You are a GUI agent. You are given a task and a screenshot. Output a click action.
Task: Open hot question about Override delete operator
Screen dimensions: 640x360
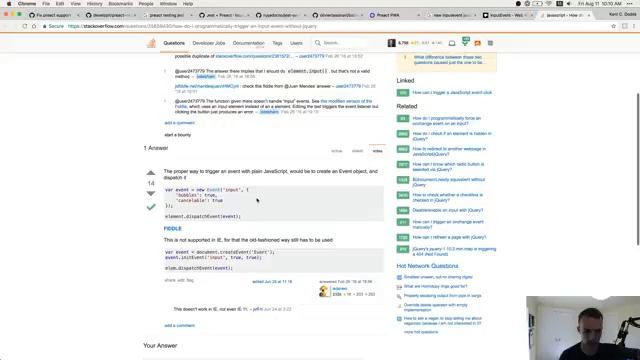[x=436, y=307]
